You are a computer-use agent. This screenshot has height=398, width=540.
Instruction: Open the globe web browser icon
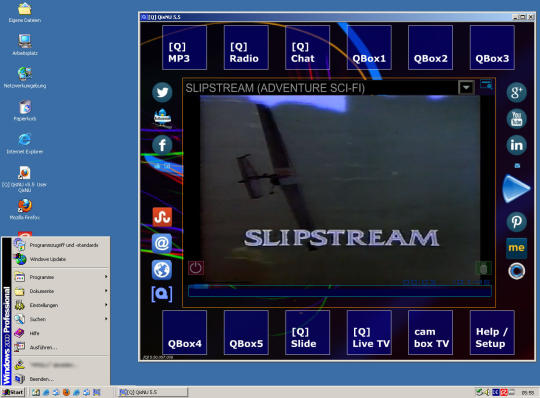coord(162,270)
